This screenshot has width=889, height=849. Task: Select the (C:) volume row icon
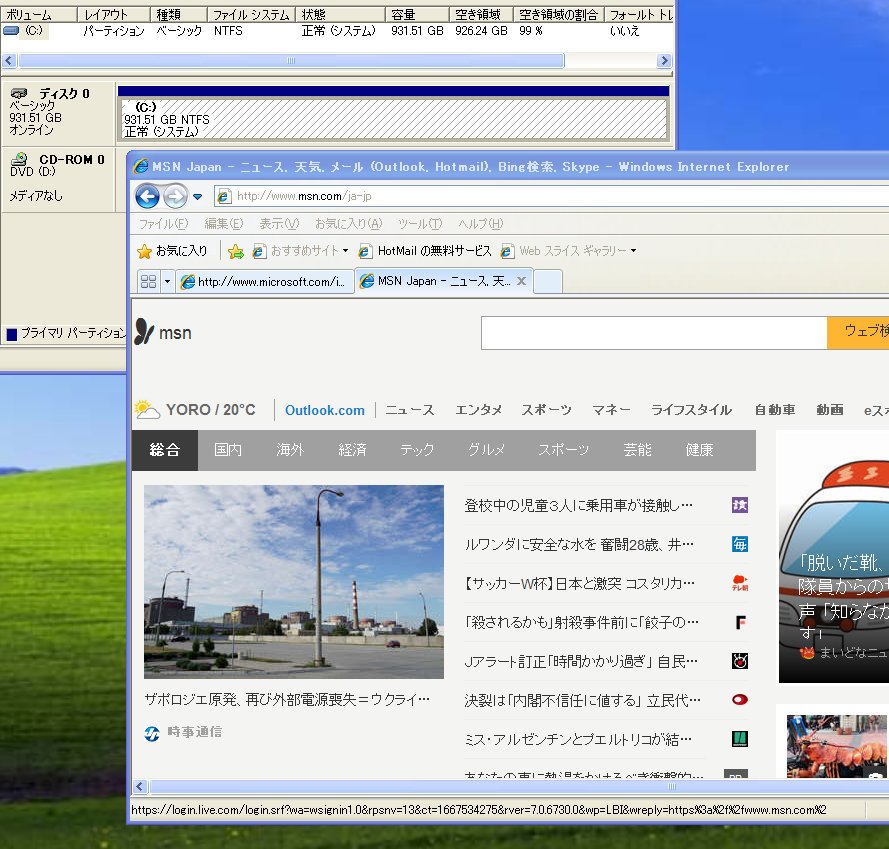(11, 31)
